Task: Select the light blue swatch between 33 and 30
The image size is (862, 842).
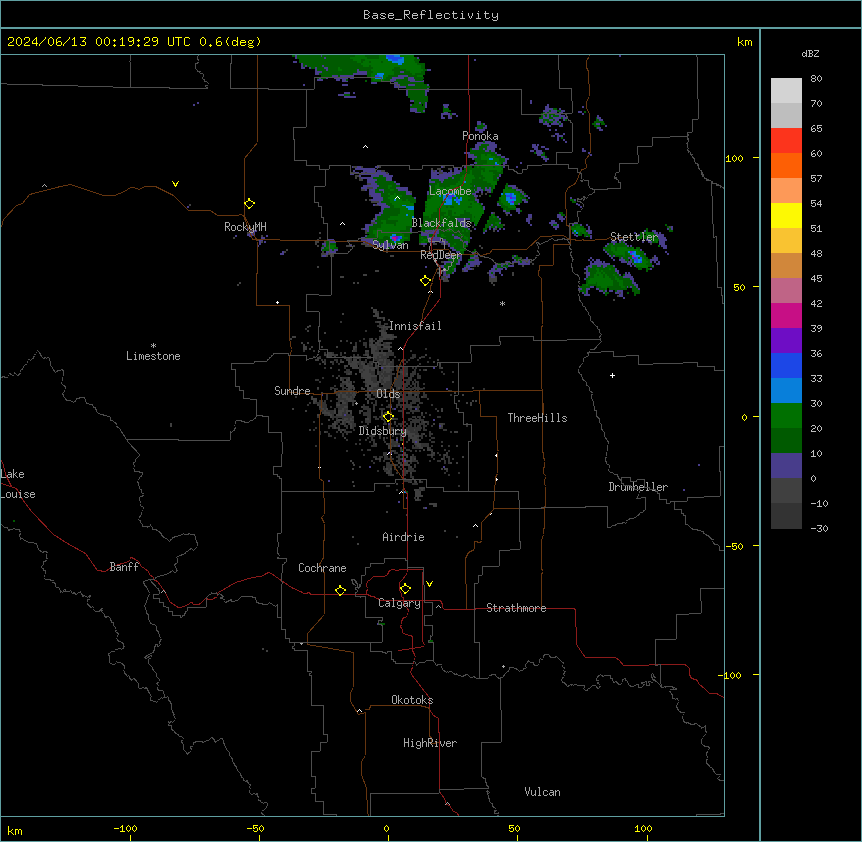Action: [x=786, y=390]
